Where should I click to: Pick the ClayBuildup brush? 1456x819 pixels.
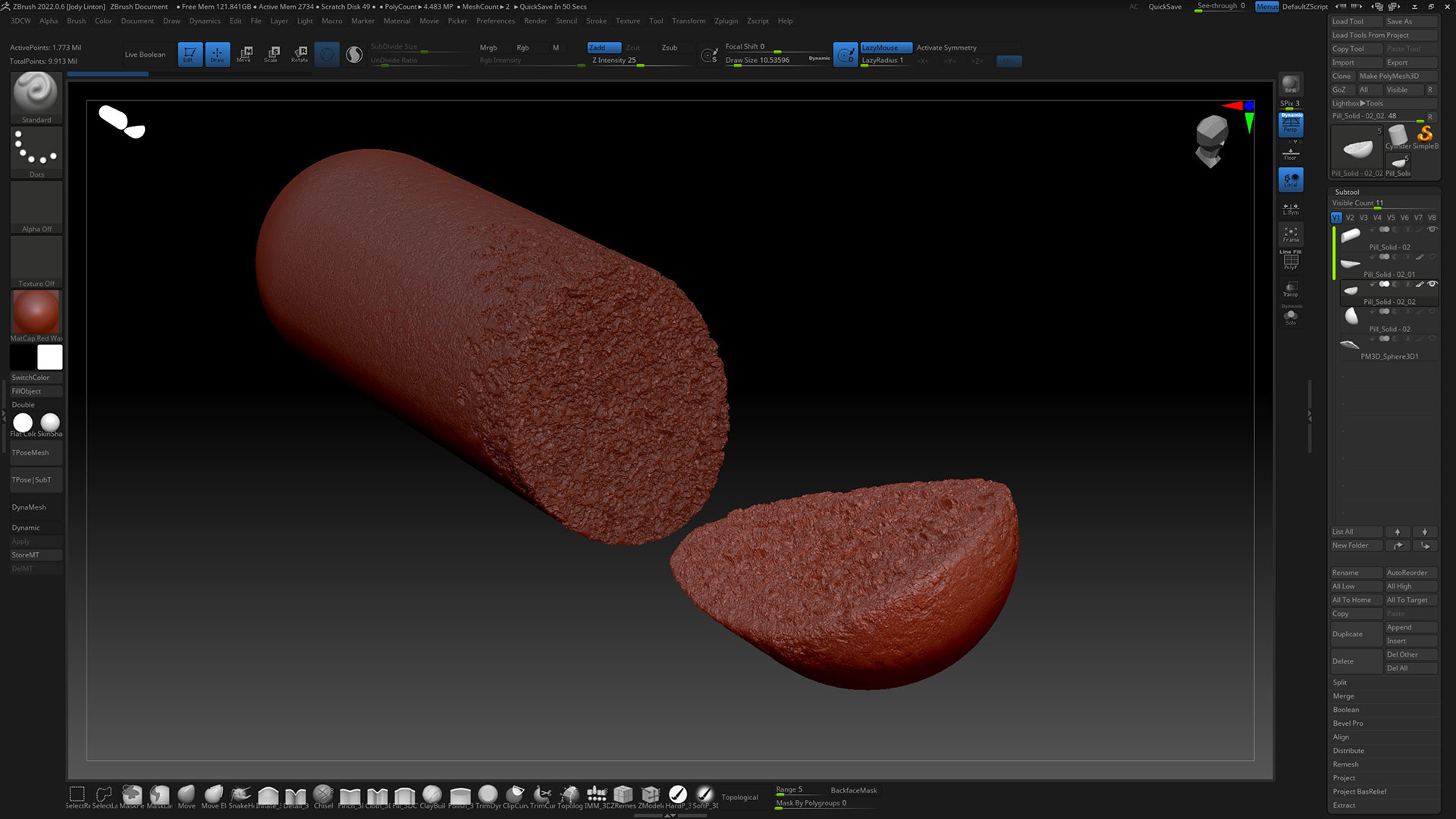point(432,795)
